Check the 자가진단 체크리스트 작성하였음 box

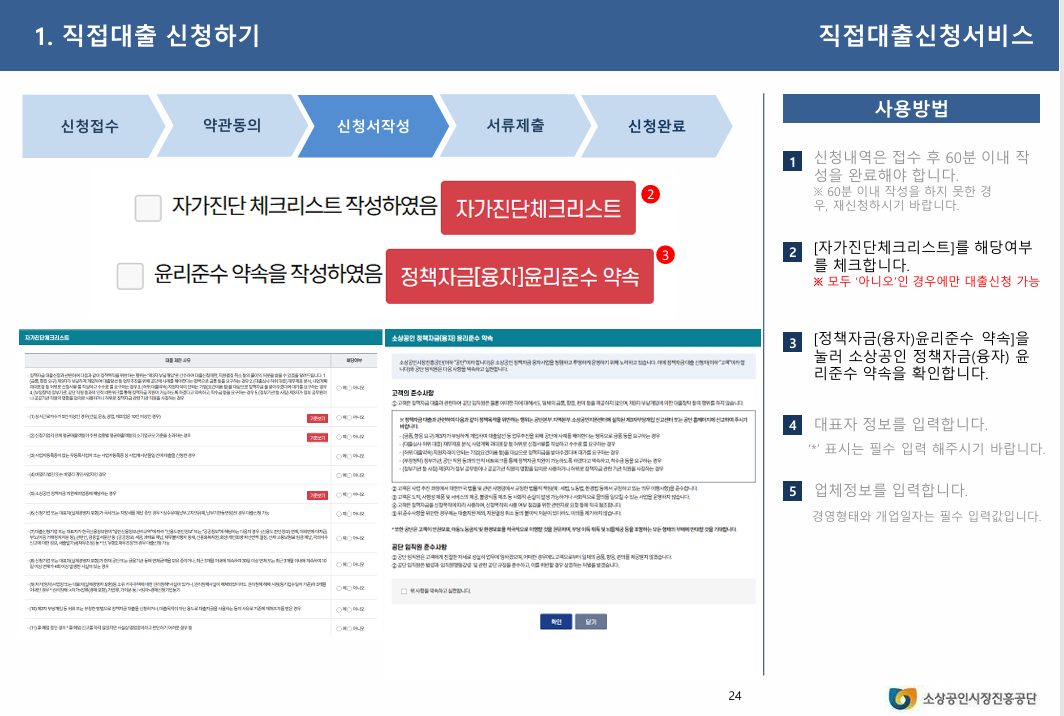[x=149, y=206]
